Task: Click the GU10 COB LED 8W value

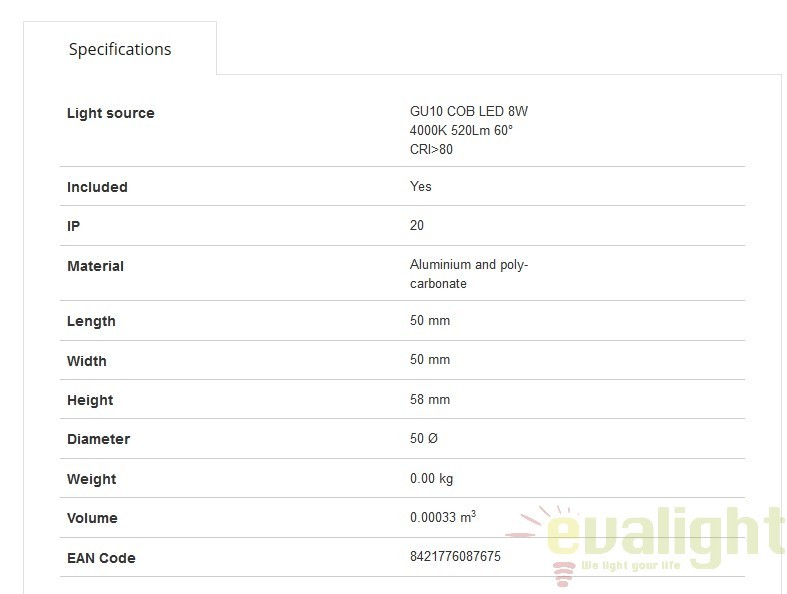Action: 469,111
